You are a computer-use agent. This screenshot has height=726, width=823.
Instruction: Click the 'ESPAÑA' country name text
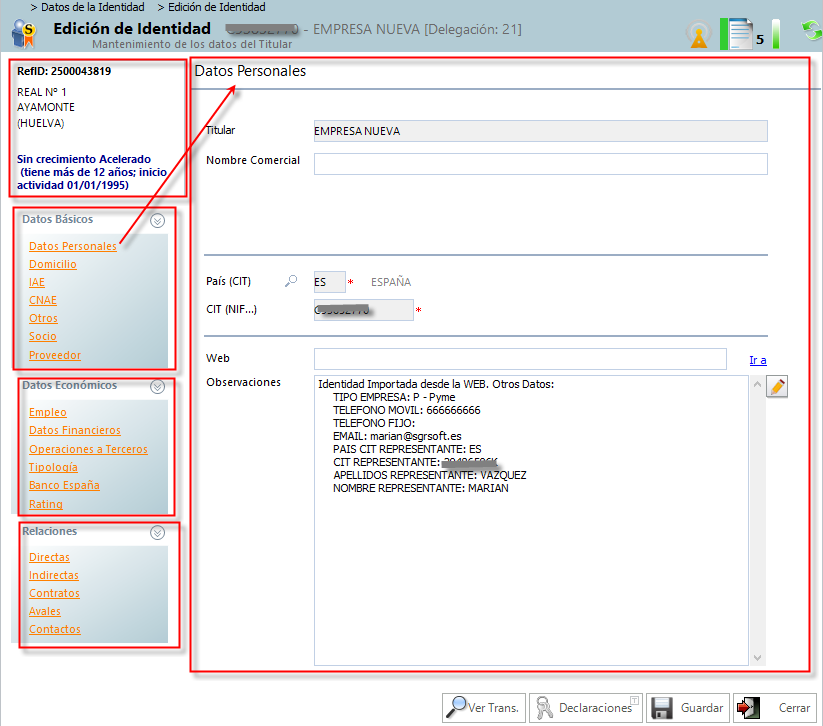pyautogui.click(x=391, y=282)
